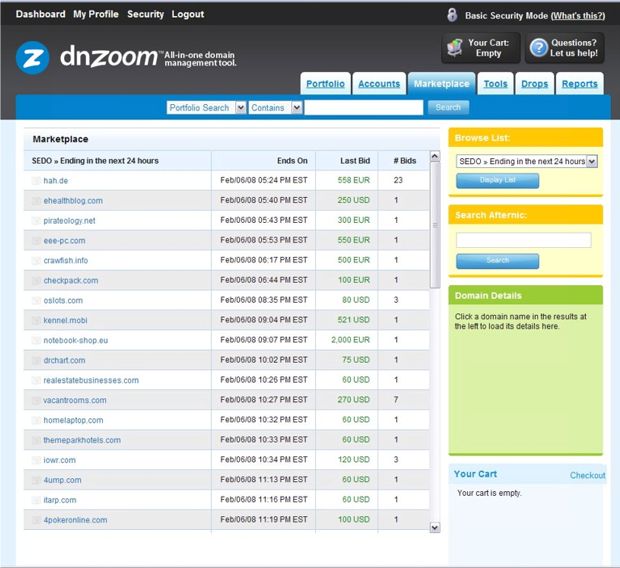
Task: Select the pirateology.net domain
Action: (x=69, y=221)
